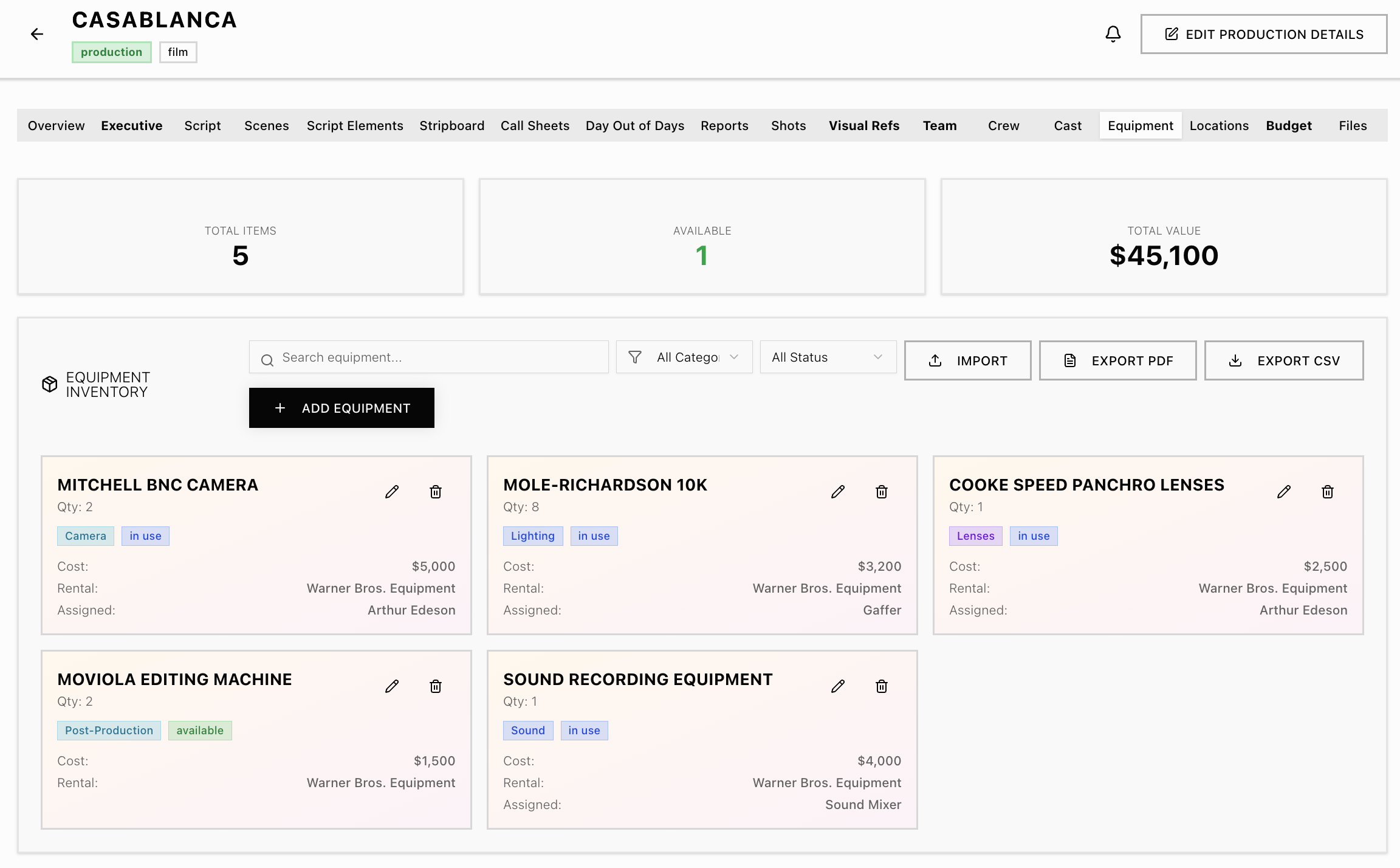Edit the Cooke Speed Panchro Lenses item
Screen dimensions: 1400x868
(x=1284, y=492)
